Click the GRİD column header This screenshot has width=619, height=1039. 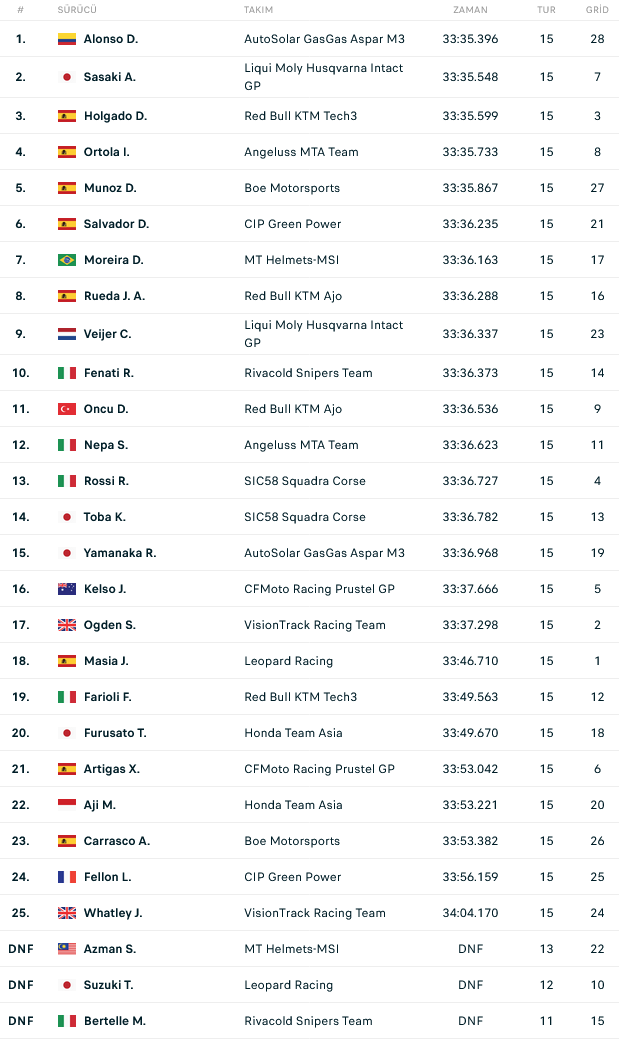(597, 10)
